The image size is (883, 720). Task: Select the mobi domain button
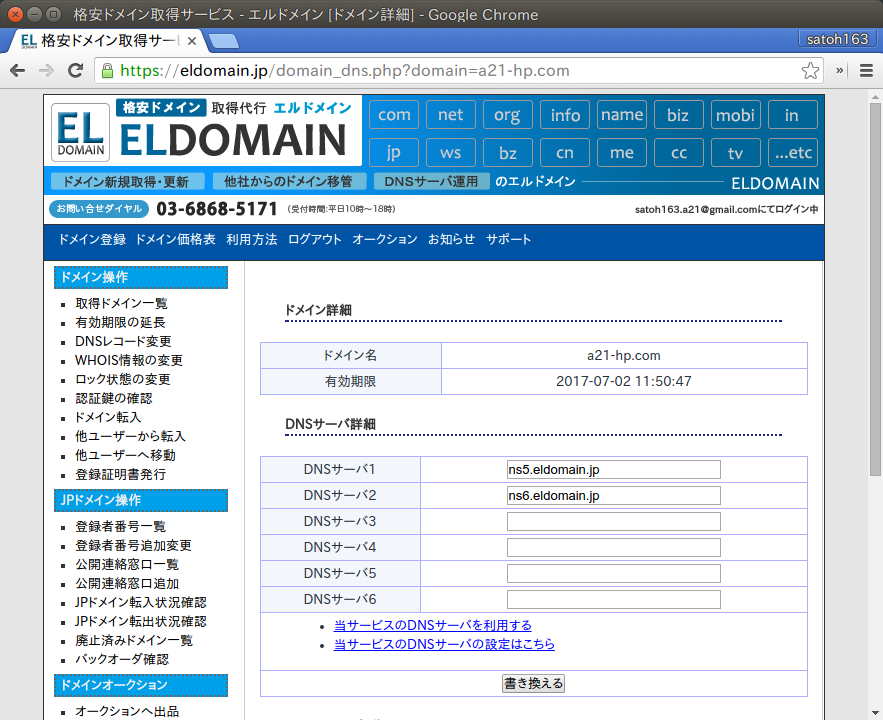click(x=735, y=115)
